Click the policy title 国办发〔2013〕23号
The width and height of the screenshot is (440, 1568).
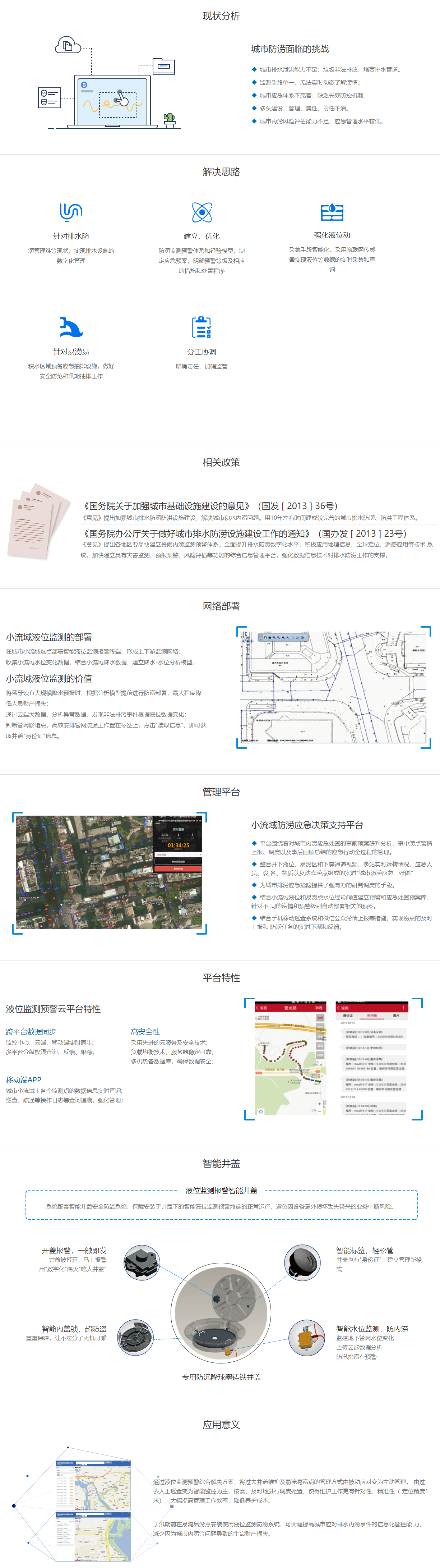click(x=244, y=533)
